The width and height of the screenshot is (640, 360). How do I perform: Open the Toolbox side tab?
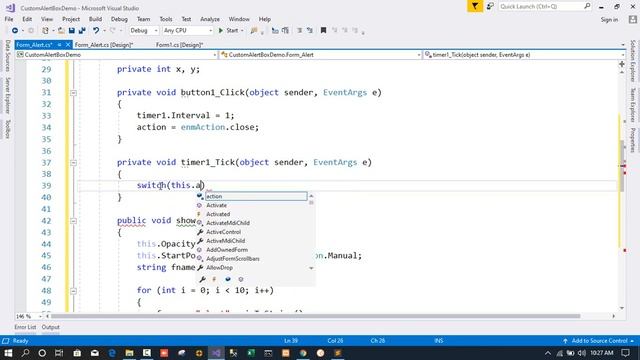(x=7, y=129)
